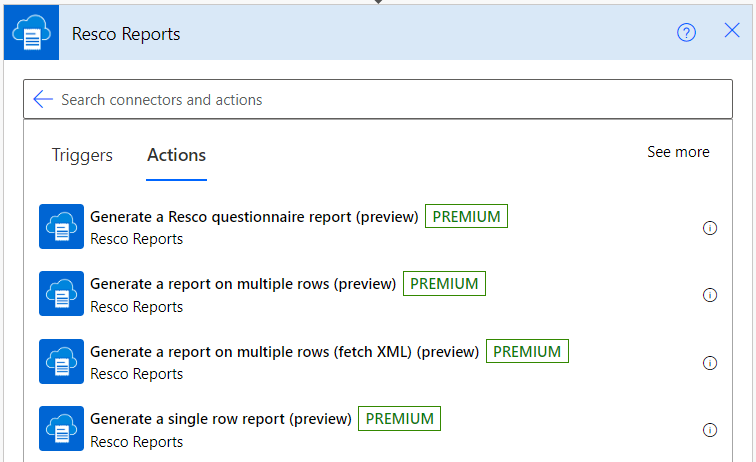Close the Resco Reports panel
The height and width of the screenshot is (462, 756).
tap(732, 31)
